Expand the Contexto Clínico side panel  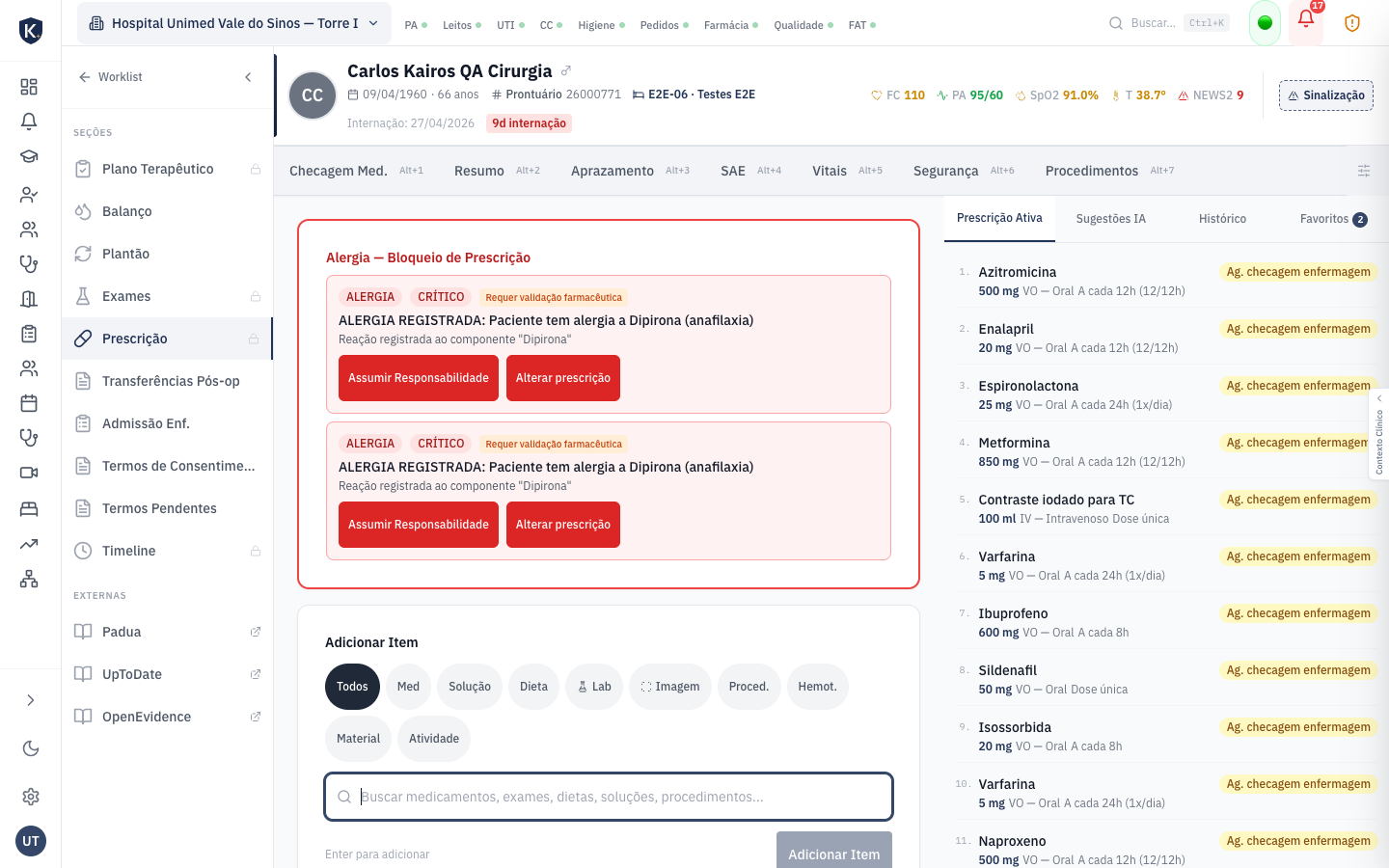click(1379, 434)
